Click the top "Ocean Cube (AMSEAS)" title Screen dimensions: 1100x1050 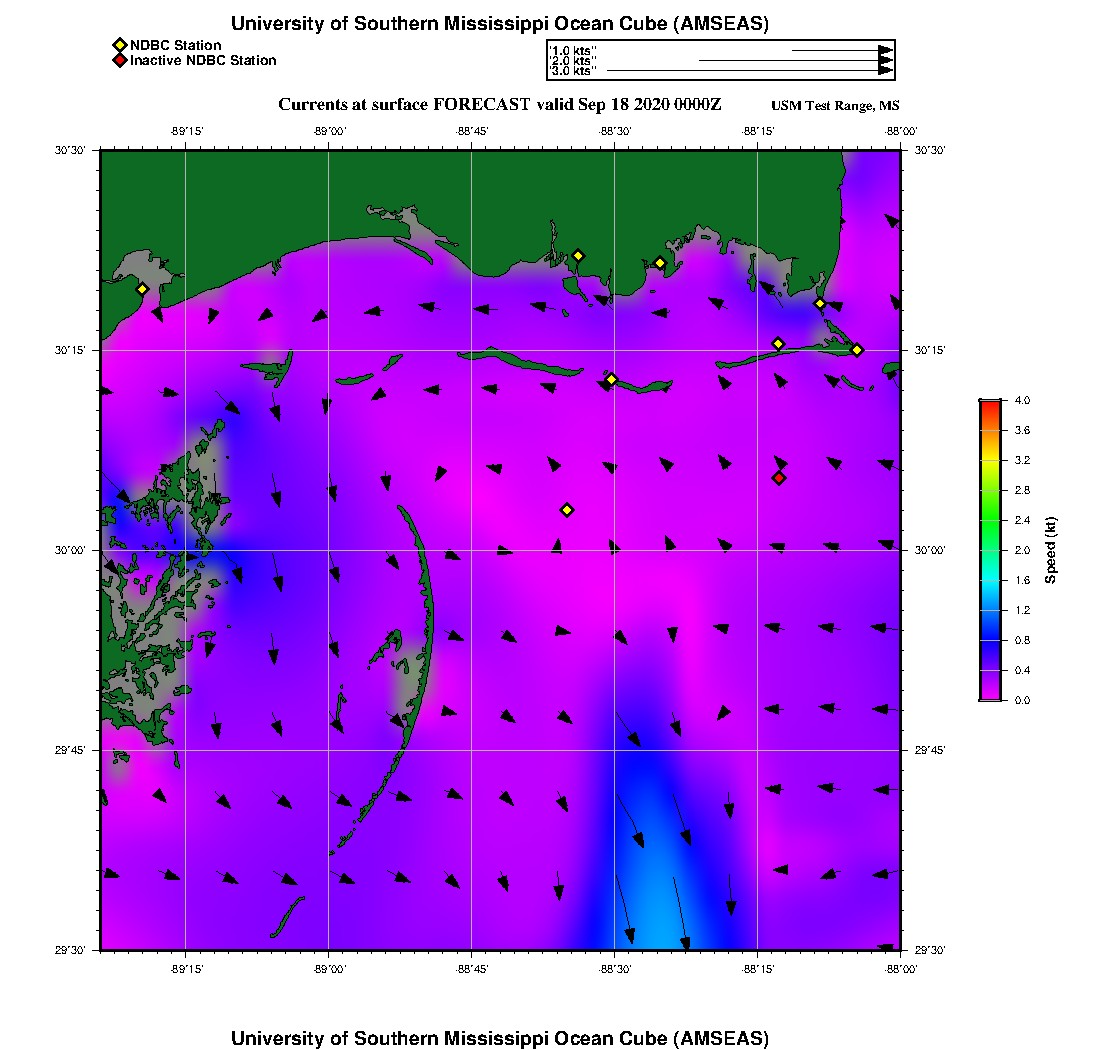pyautogui.click(x=500, y=24)
